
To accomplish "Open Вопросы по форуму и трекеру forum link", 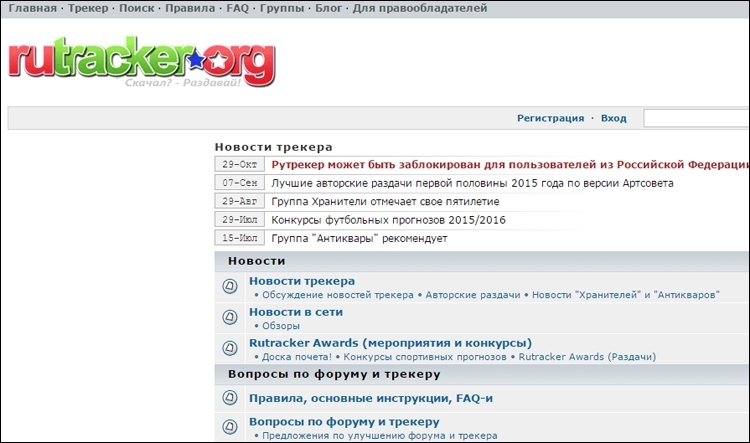I will coord(344,422).
